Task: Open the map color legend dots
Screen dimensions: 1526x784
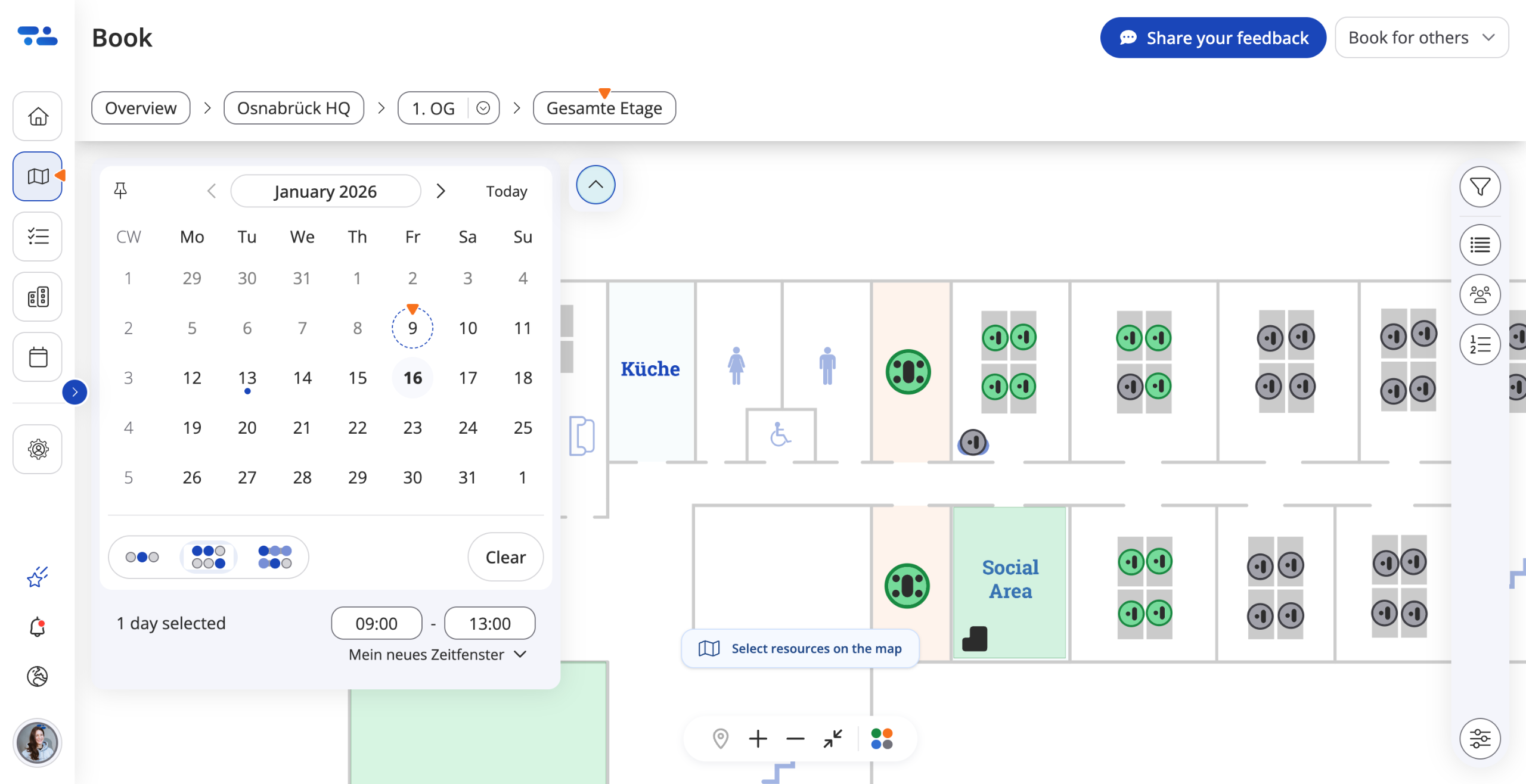Action: (882, 739)
